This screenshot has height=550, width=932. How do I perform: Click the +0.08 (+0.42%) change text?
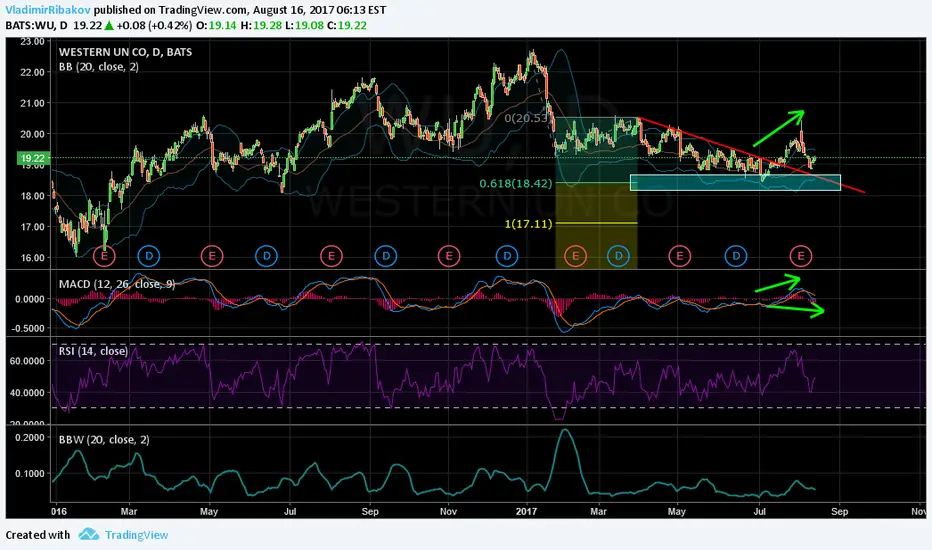tap(154, 26)
